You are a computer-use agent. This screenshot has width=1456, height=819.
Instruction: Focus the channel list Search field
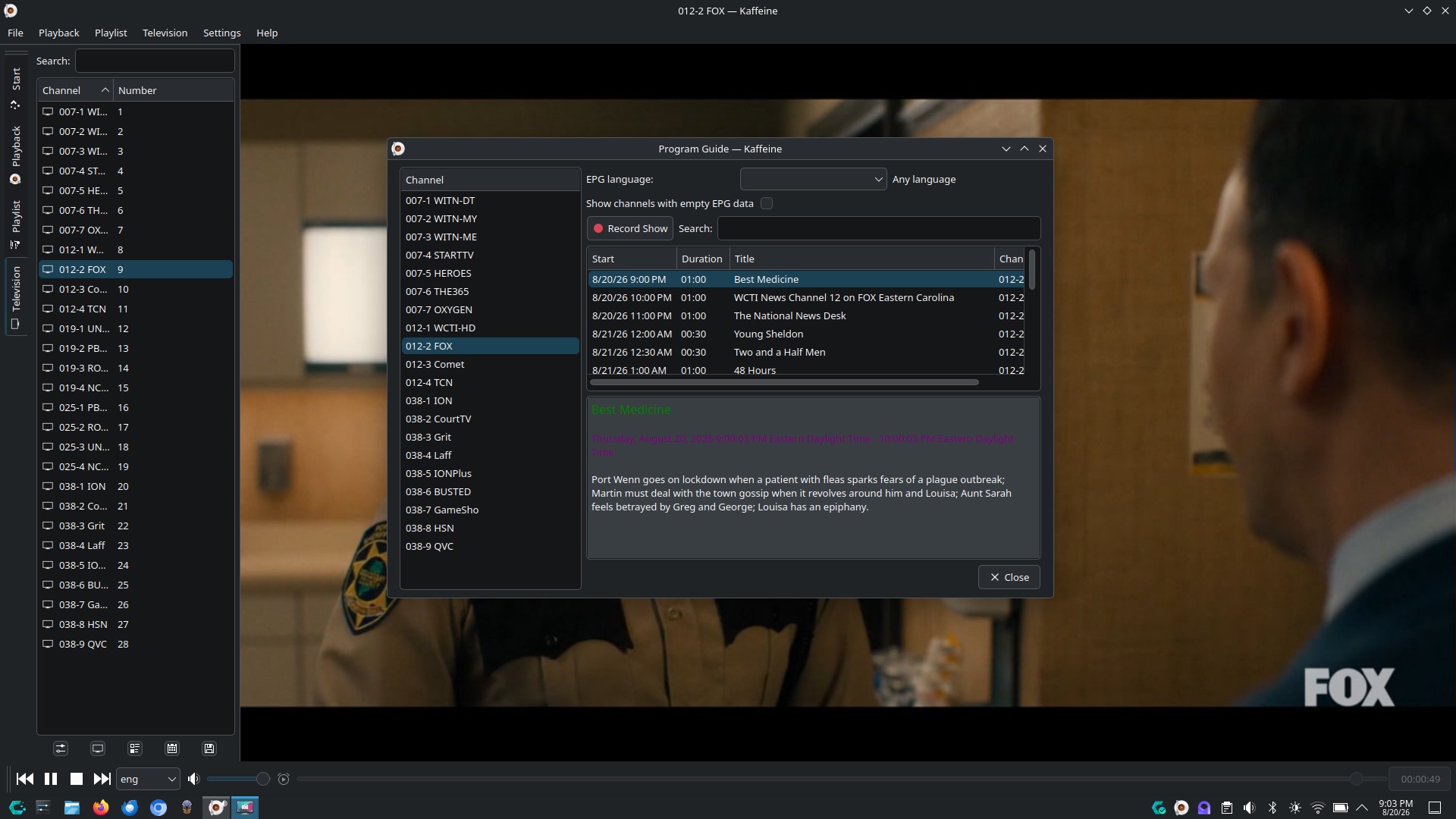coord(155,61)
